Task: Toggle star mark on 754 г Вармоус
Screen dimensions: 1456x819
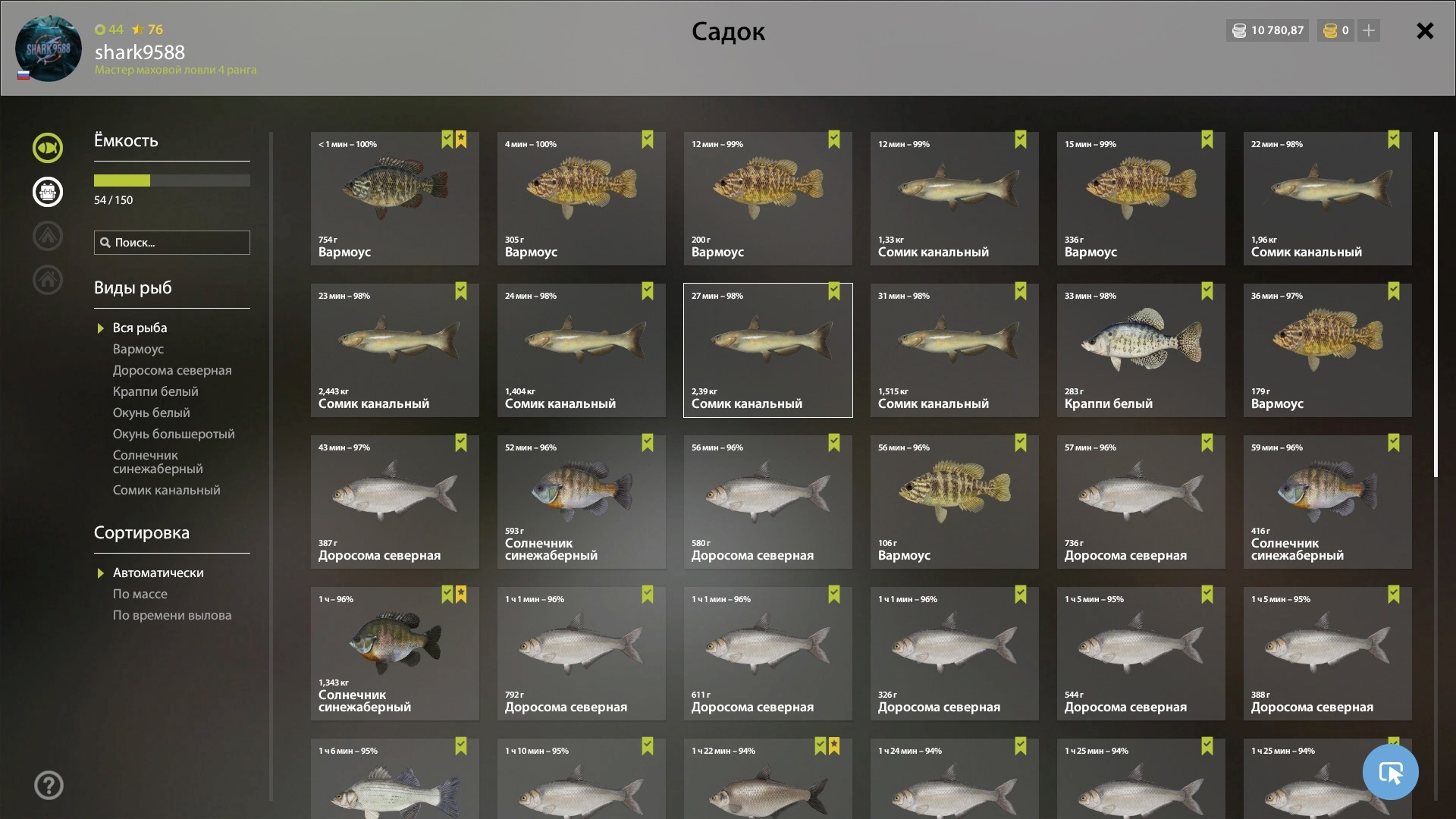Action: (x=461, y=140)
